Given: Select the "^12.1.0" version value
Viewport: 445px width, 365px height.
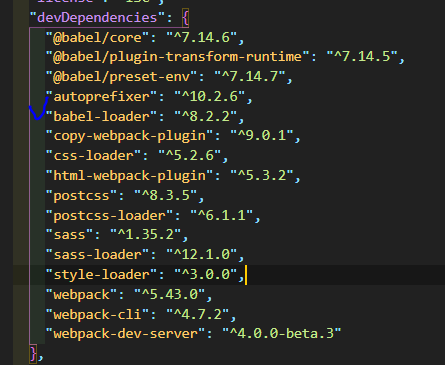Looking at the screenshot, I should tap(202, 255).
